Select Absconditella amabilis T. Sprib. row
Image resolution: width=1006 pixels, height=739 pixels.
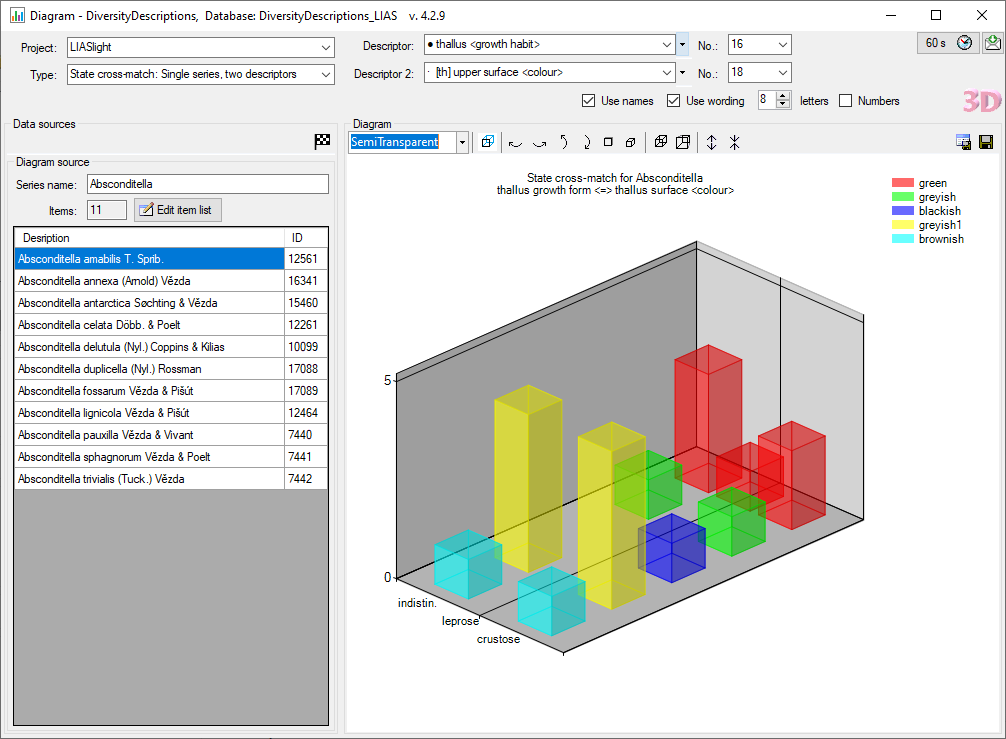[x=149, y=259]
